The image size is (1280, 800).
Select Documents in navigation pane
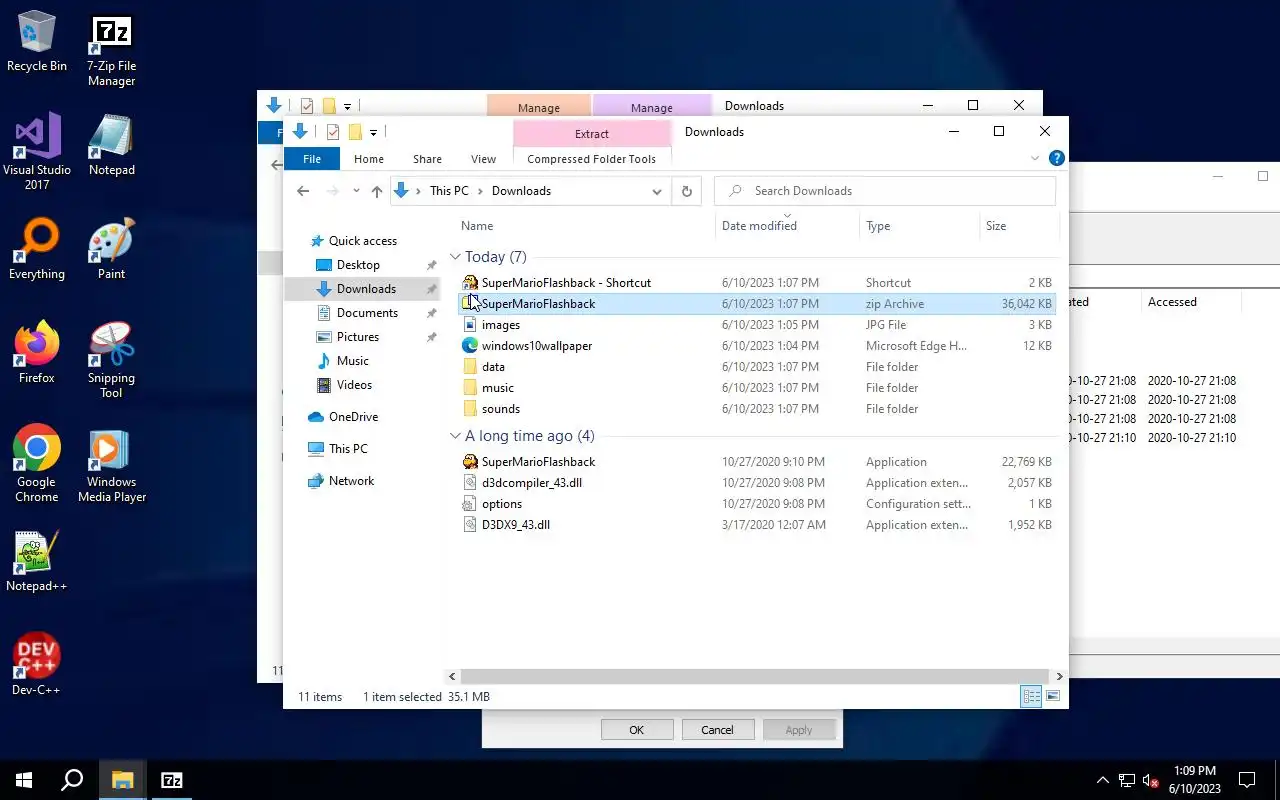(367, 313)
